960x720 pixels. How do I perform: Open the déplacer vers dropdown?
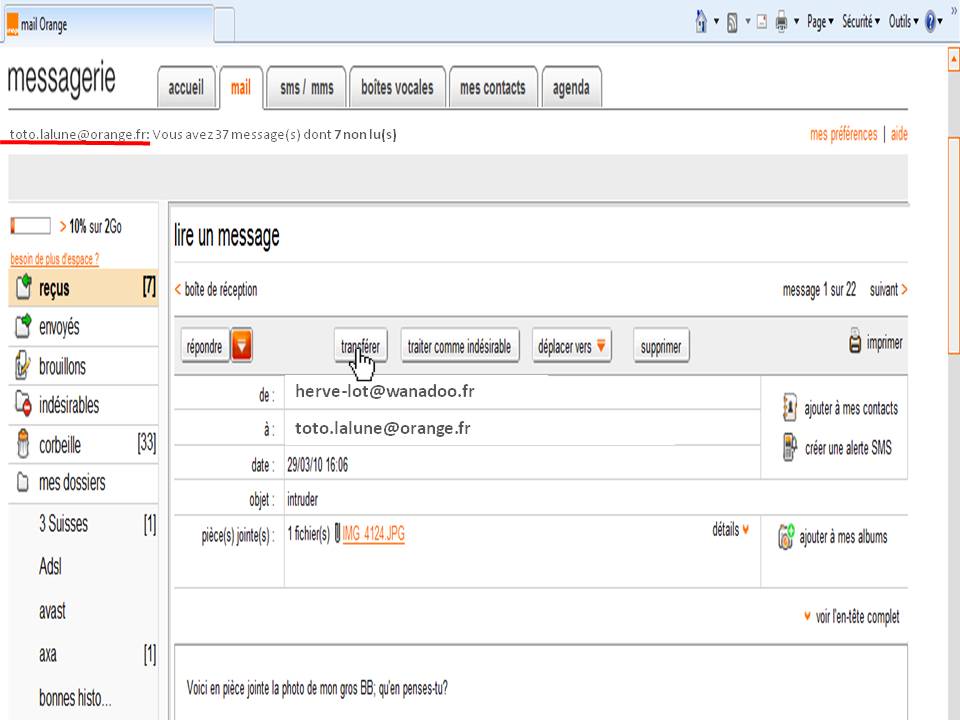click(x=571, y=346)
